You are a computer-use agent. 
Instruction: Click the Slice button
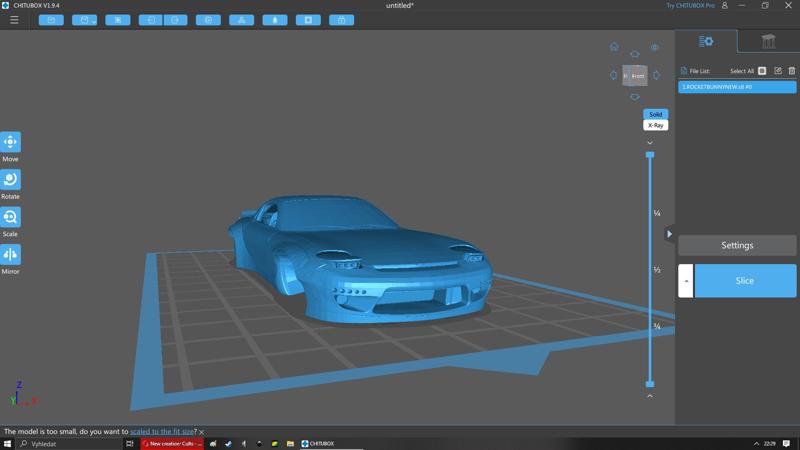coord(745,281)
